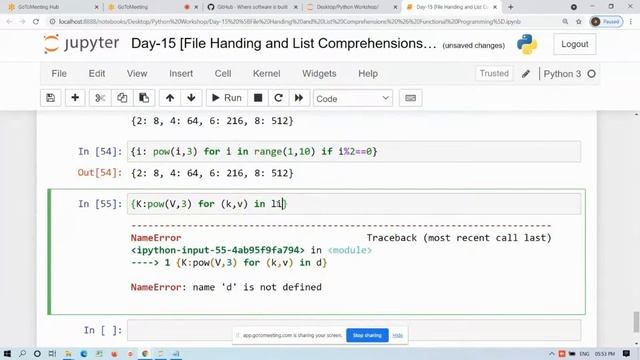The height and width of the screenshot is (360, 640).
Task: Restart kernel and run all icon
Action: click(299, 98)
